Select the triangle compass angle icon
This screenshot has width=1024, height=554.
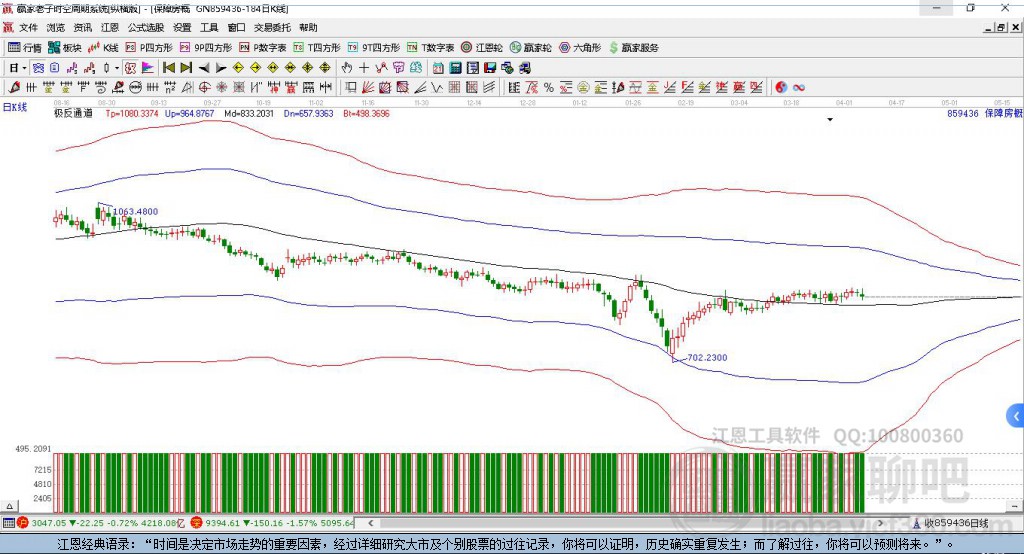187,88
